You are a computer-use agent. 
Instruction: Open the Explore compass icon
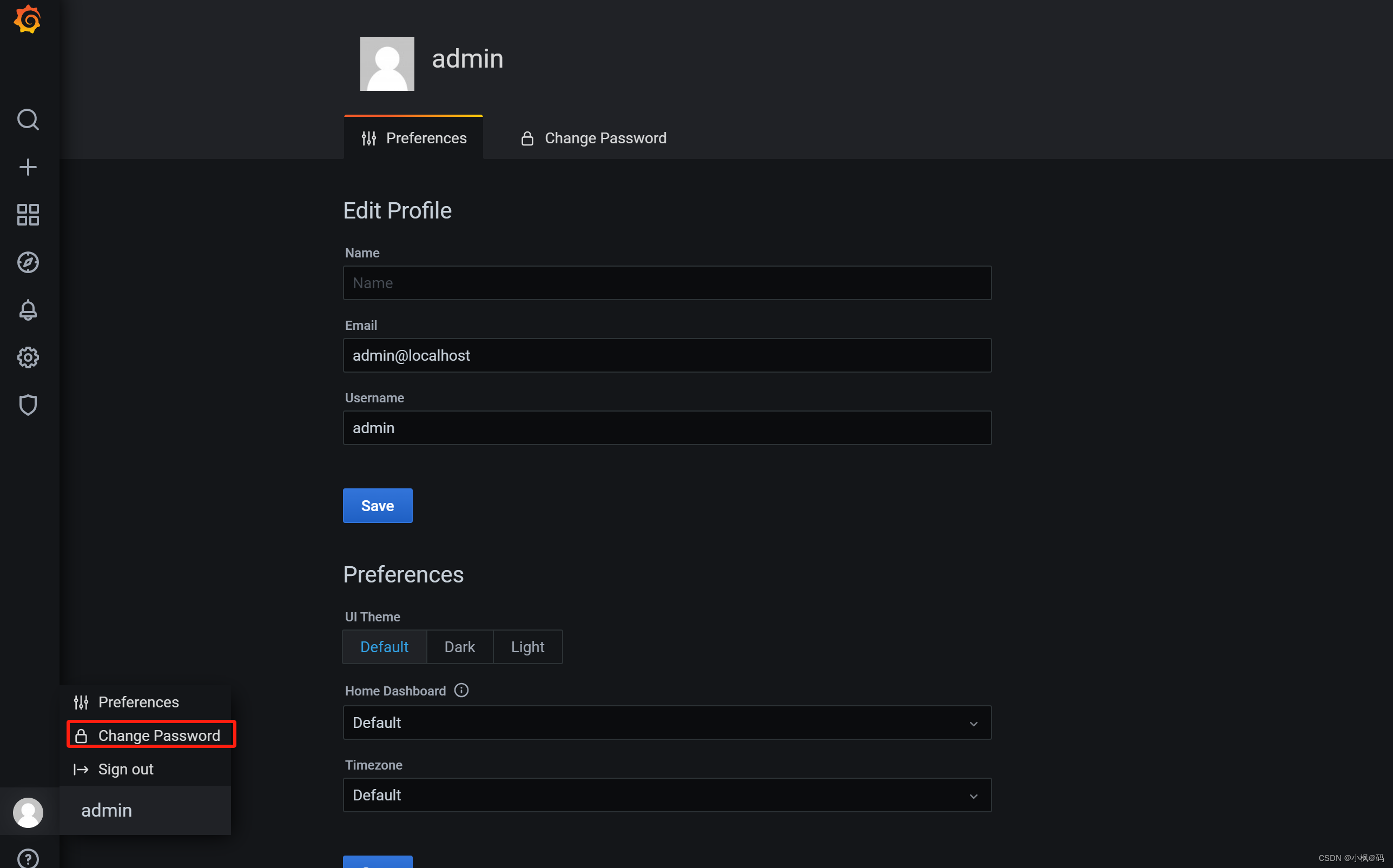[x=28, y=262]
